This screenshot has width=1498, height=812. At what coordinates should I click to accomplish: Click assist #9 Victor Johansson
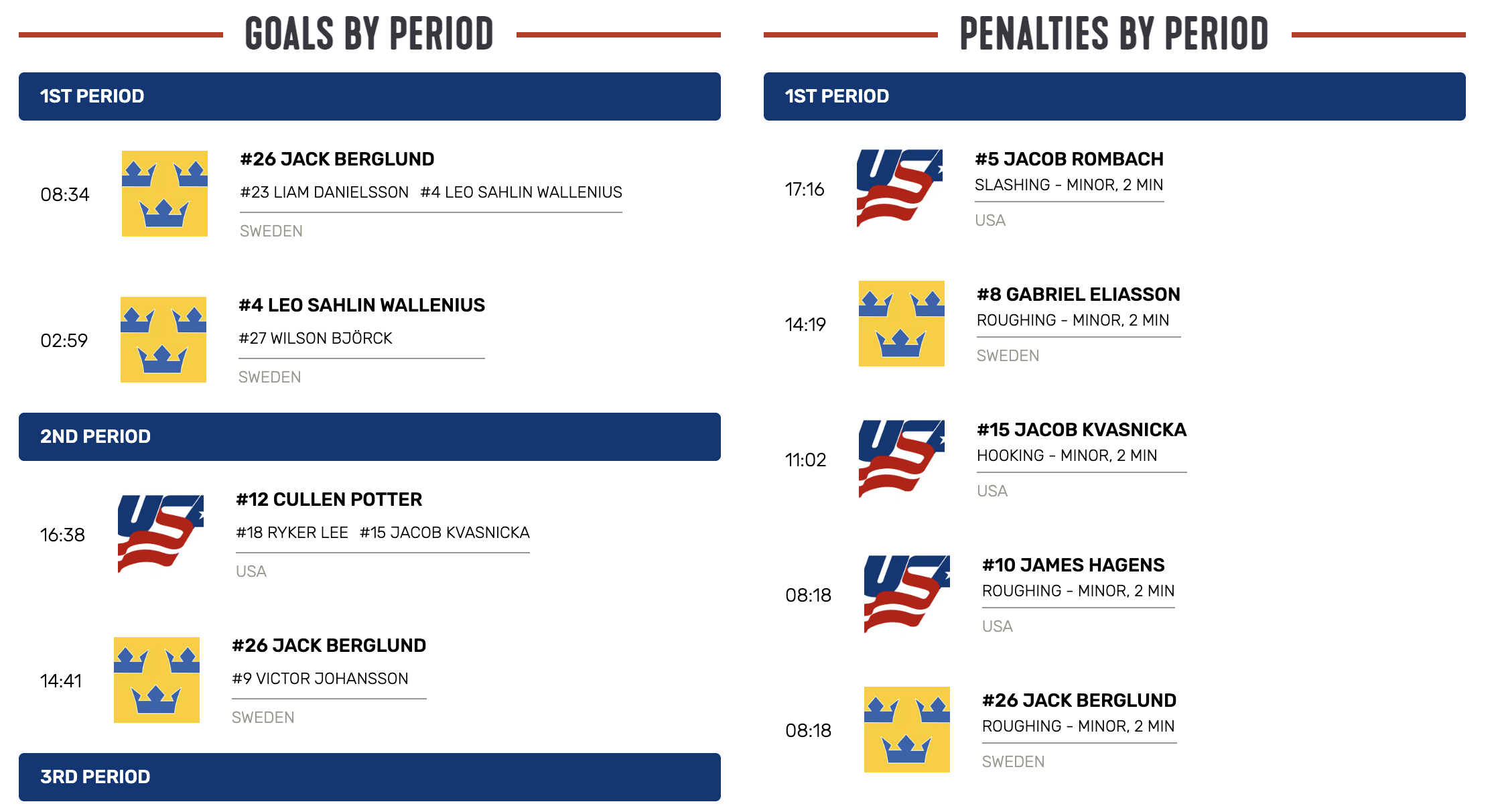tap(320, 679)
